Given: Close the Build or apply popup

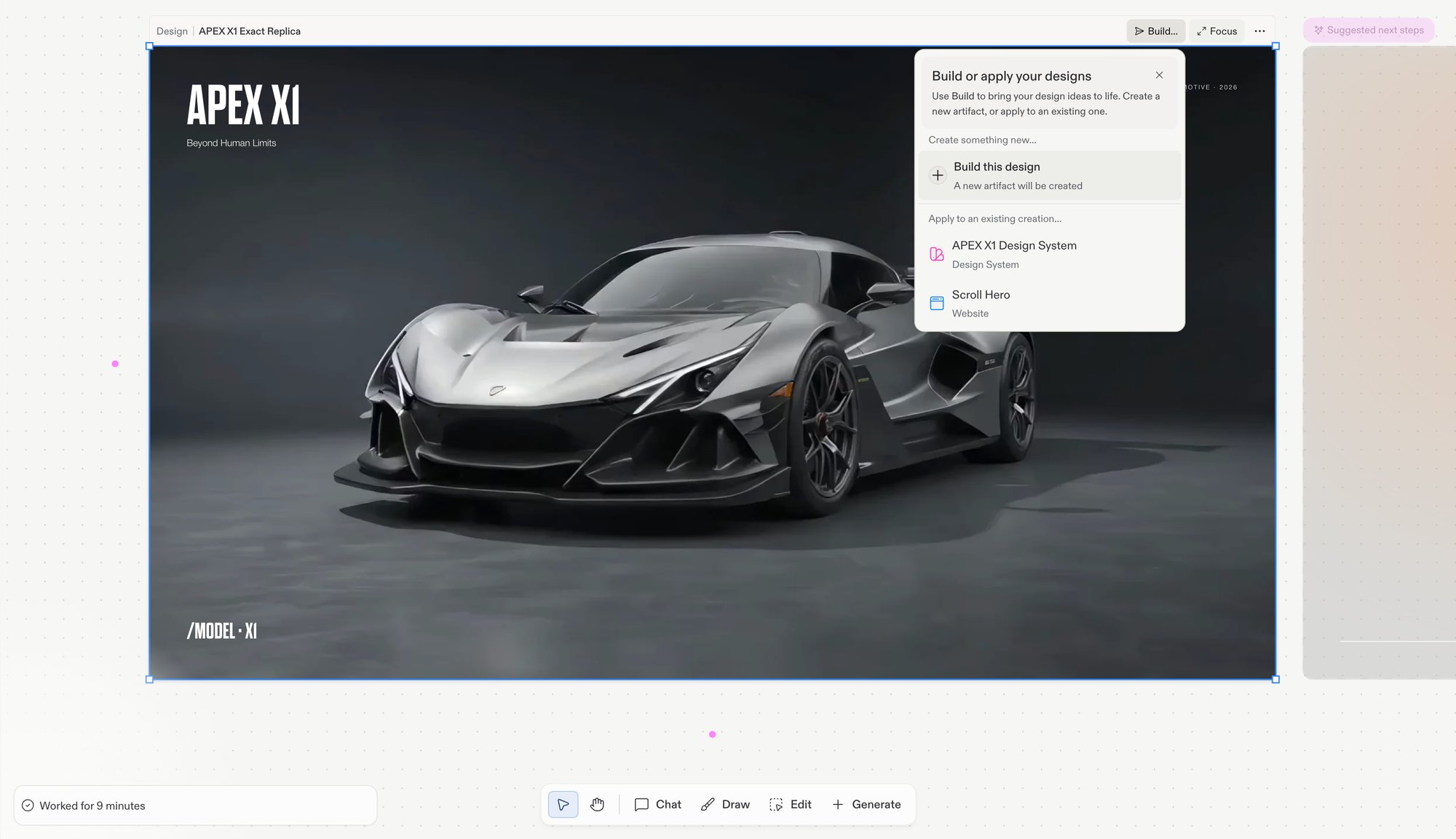Looking at the screenshot, I should [1159, 75].
